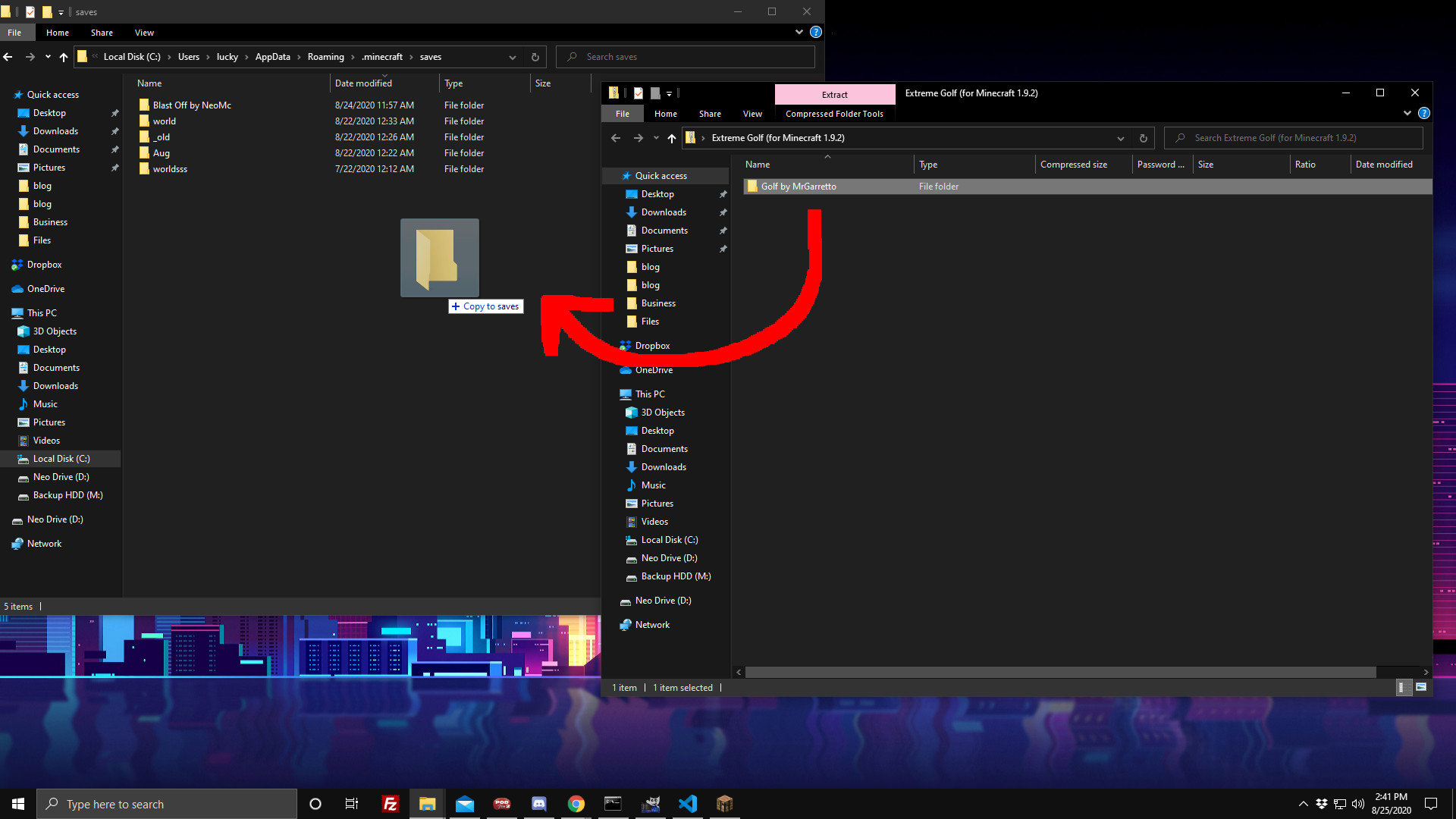The width and height of the screenshot is (1456, 819).
Task: Click the Search saves field
Action: coord(686,57)
